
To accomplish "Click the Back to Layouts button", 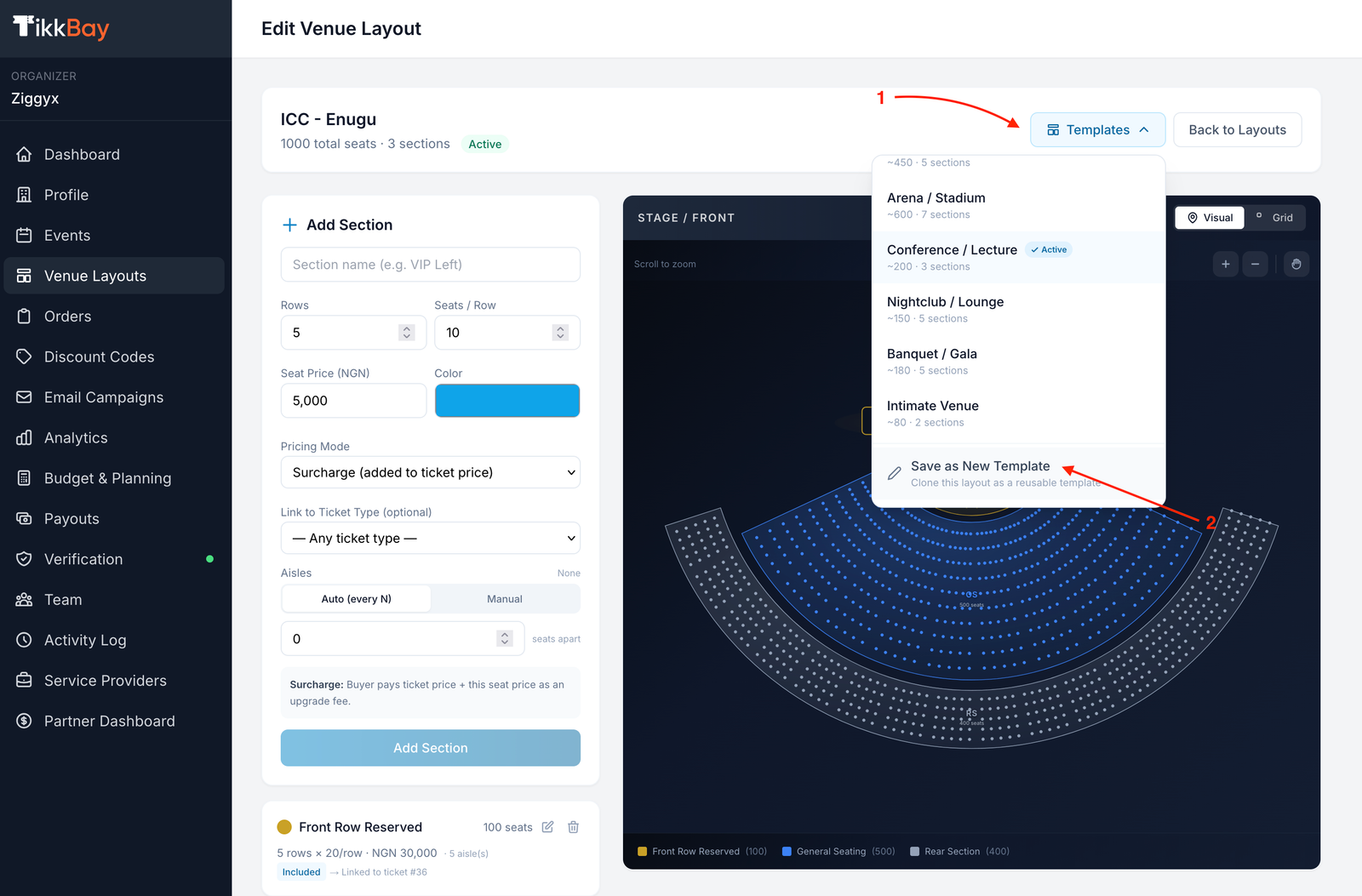I will (1236, 130).
